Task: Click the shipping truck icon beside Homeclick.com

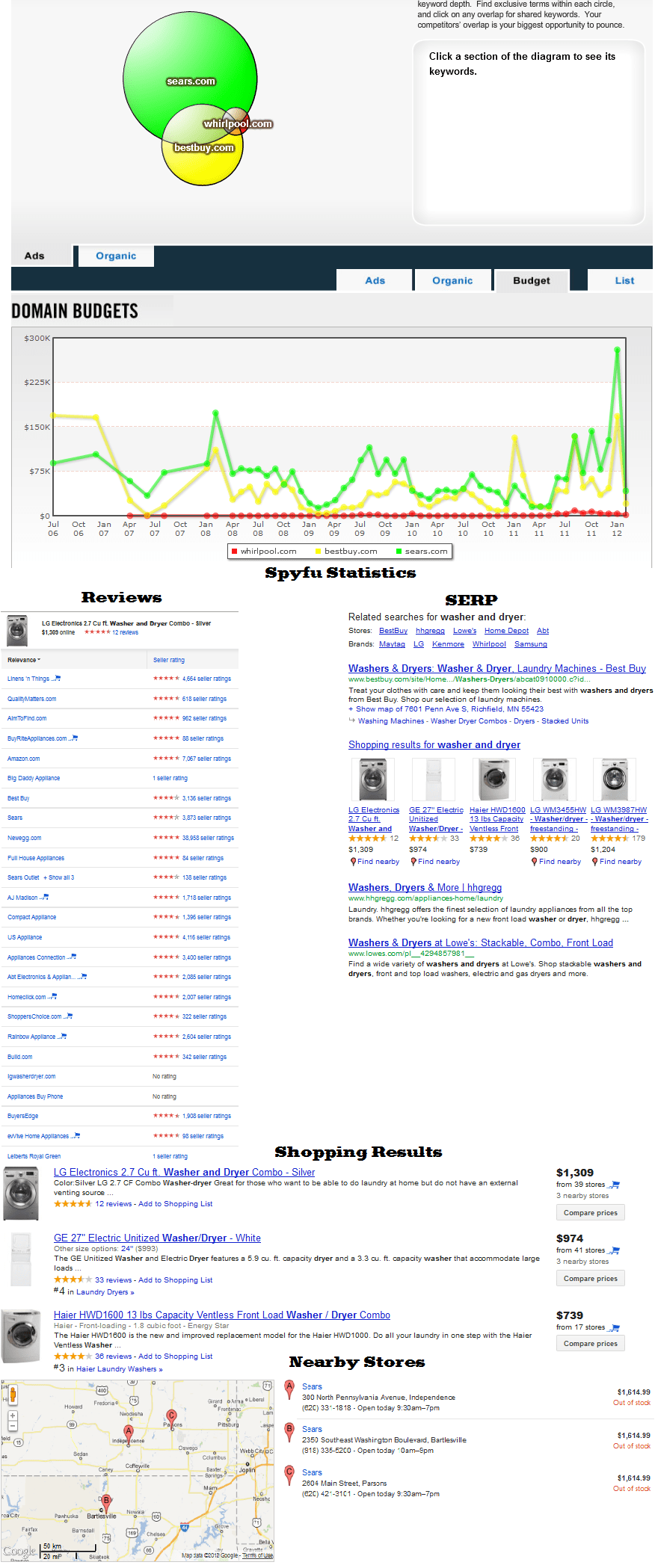Action: [x=52, y=996]
